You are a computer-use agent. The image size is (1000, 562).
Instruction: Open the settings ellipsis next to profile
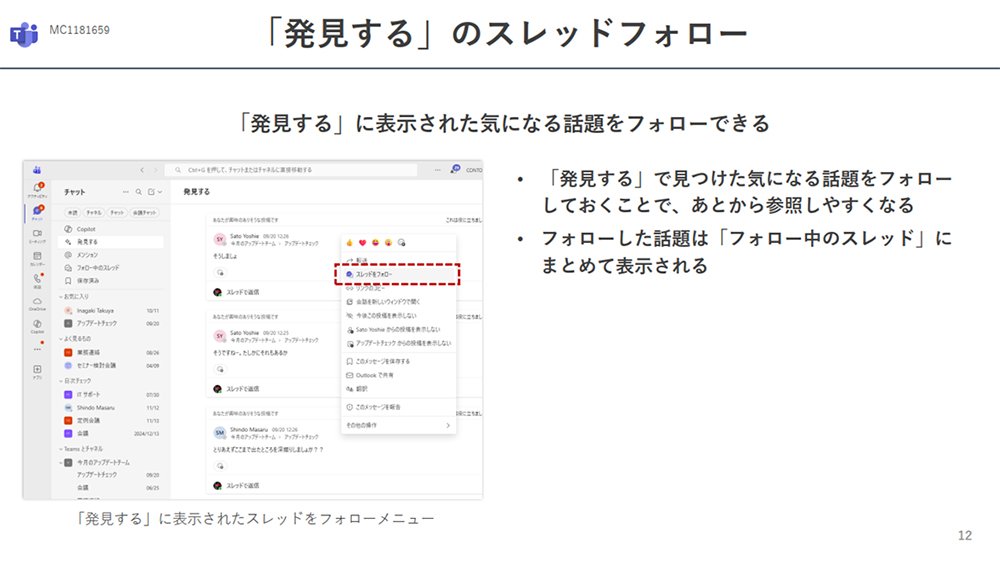pyautogui.click(x=438, y=170)
